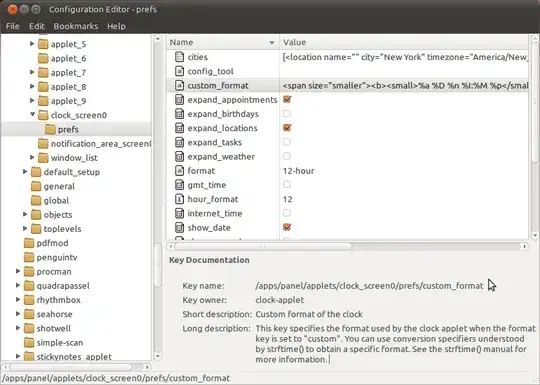The image size is (540, 385).
Task: Expand the rhythmbox tree node
Action: point(18,300)
